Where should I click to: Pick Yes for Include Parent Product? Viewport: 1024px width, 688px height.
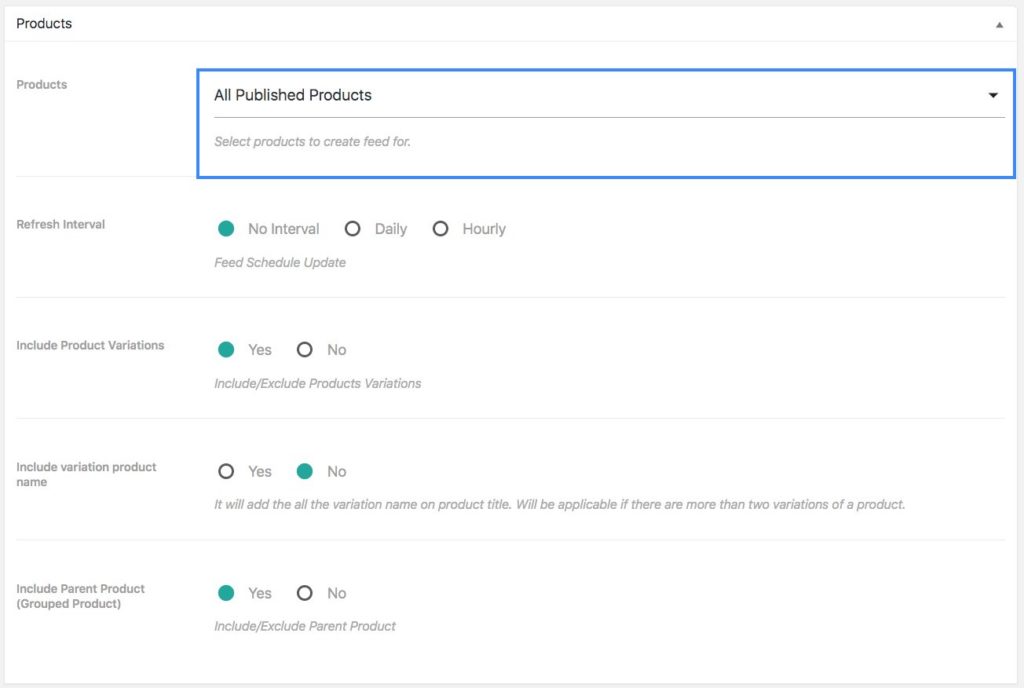(x=226, y=593)
